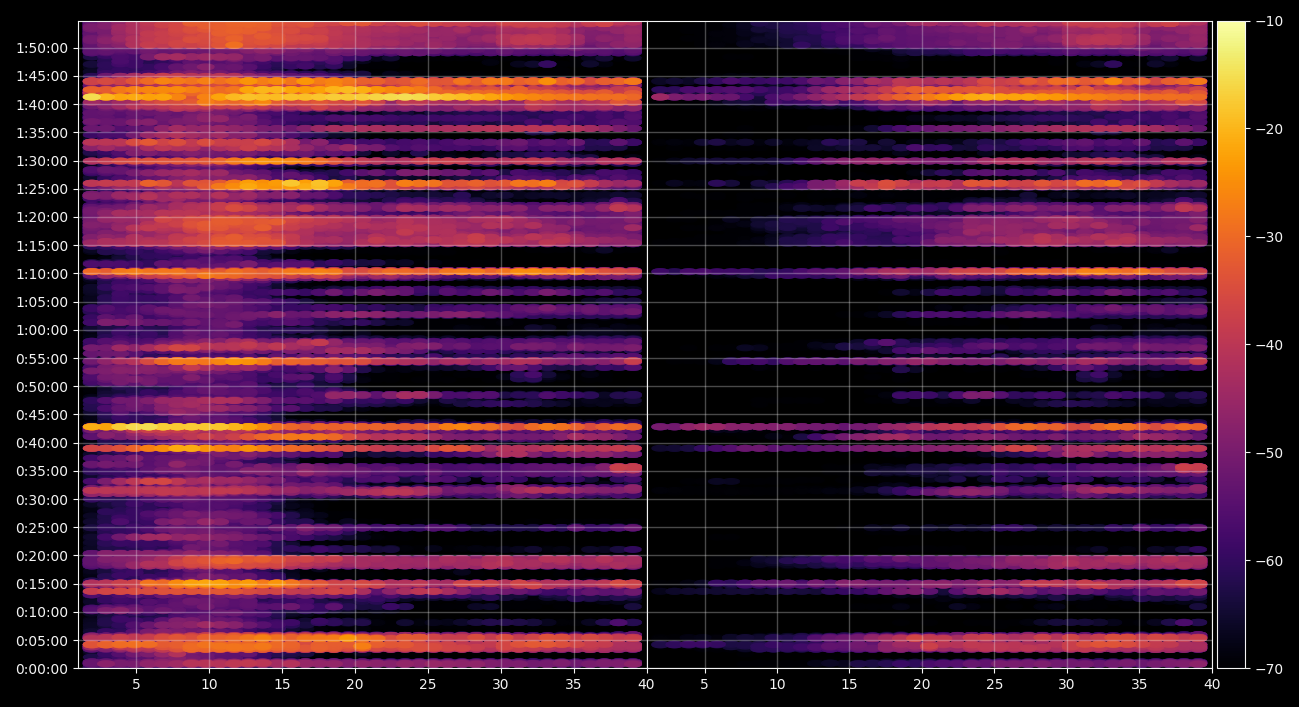This screenshot has height=707, width=1299.
Task: Click the 1:35:00 time axis label
Action: [41, 133]
